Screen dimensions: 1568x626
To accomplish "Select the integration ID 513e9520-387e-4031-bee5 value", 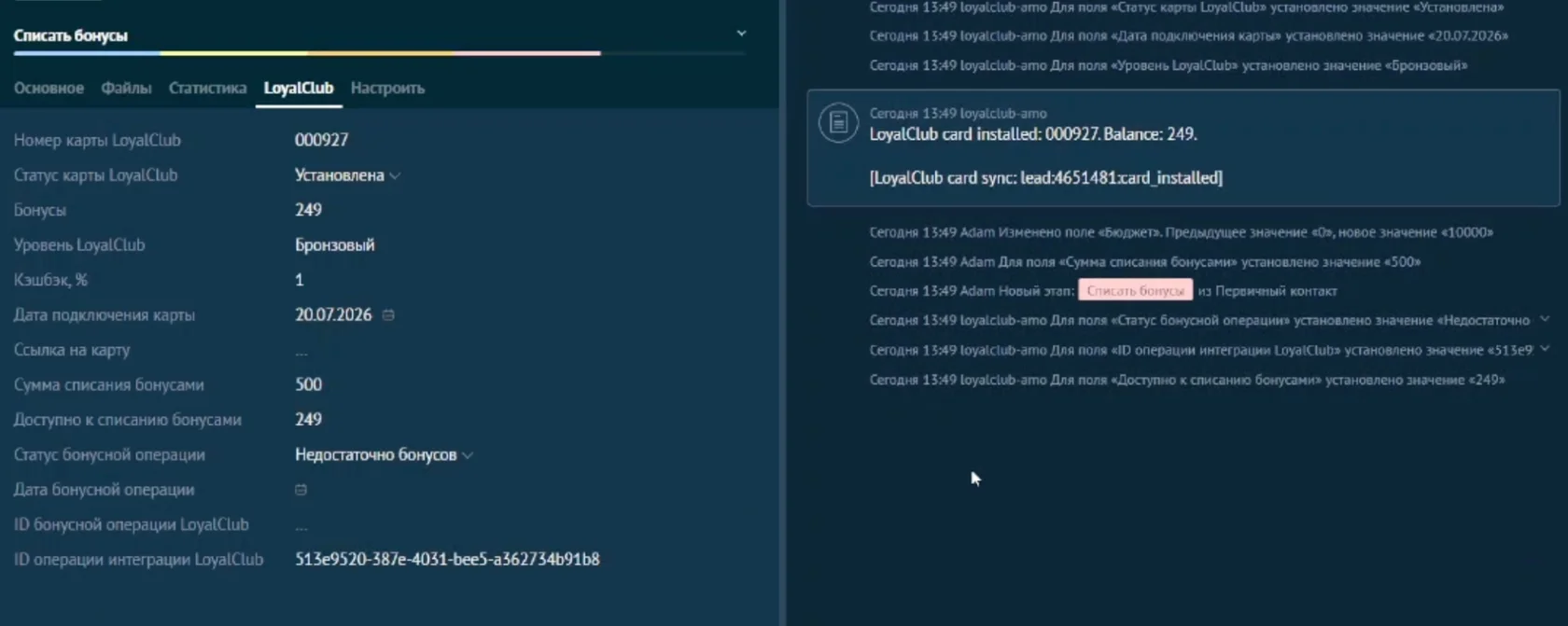I will click(x=447, y=559).
